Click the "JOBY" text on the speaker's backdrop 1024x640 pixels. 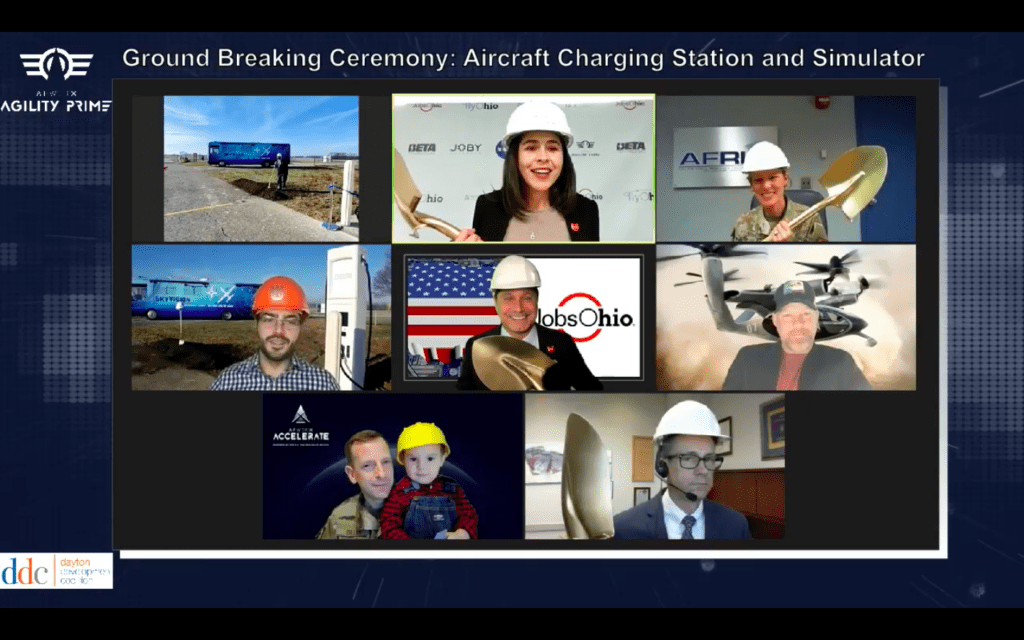(466, 148)
